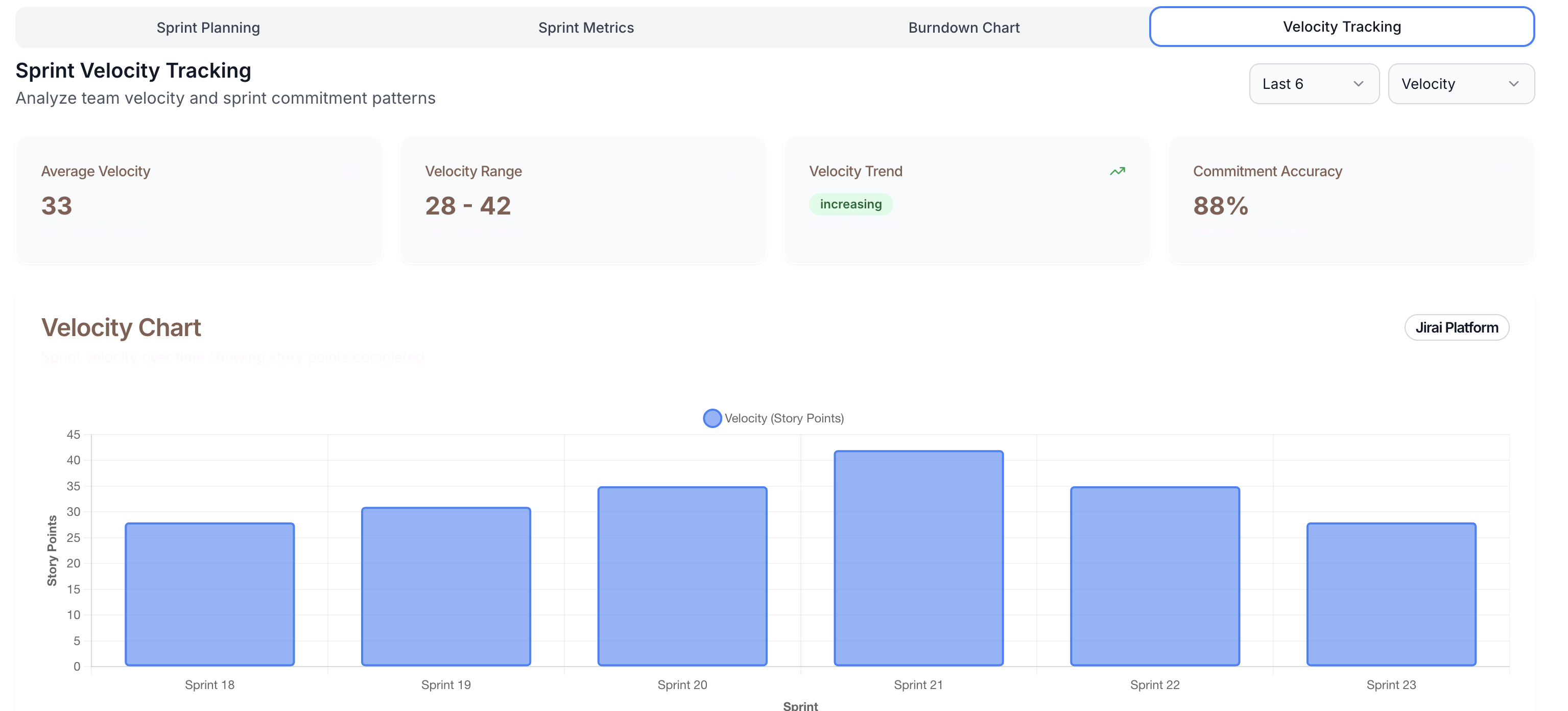
Task: Open the Velocity view type dropdown
Action: point(1460,84)
